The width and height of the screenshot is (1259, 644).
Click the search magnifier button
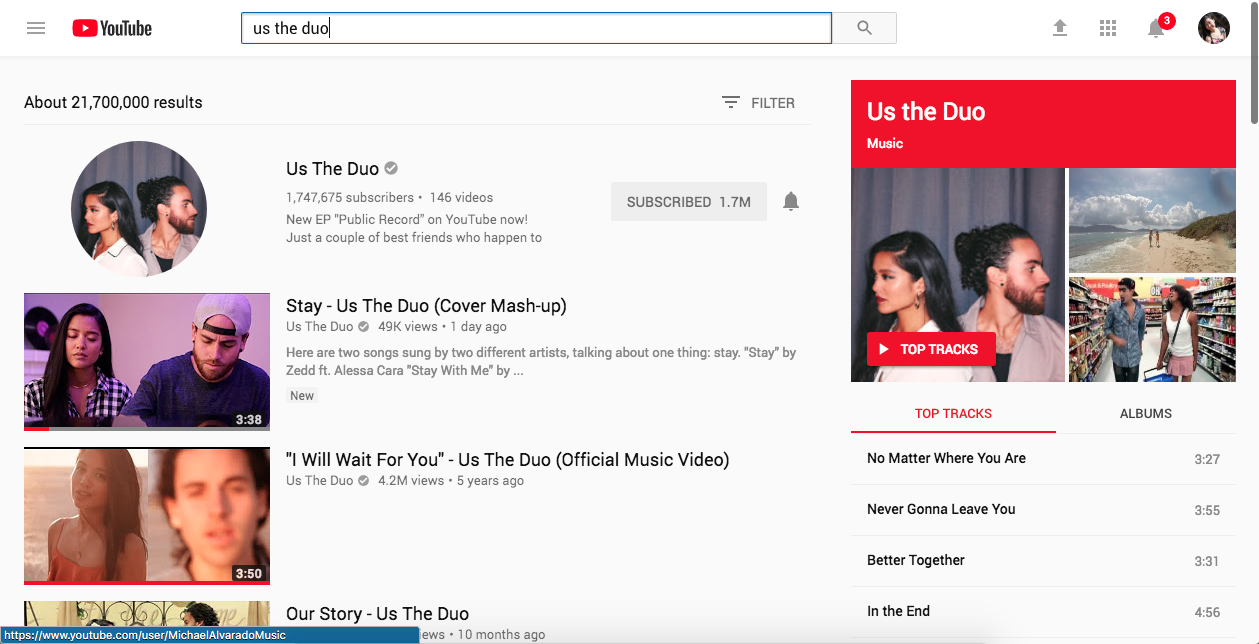point(865,28)
